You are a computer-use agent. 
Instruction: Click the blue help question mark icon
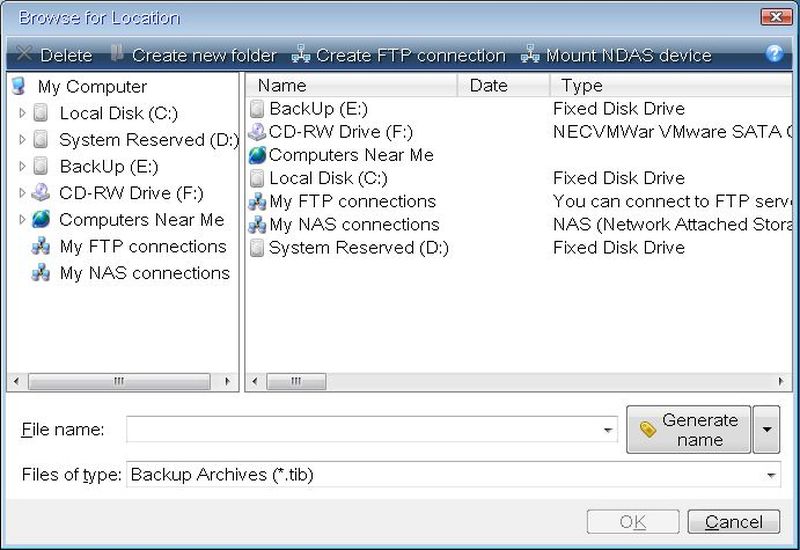[x=774, y=54]
